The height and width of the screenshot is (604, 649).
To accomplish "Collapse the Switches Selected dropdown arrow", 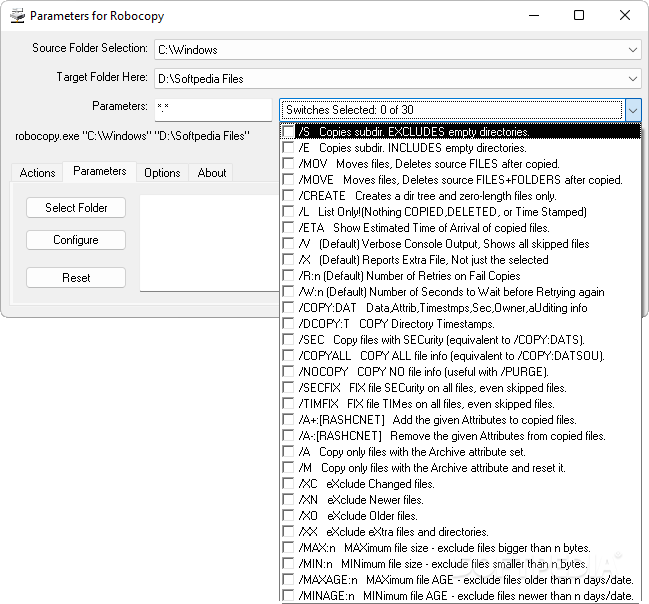I will (633, 110).
